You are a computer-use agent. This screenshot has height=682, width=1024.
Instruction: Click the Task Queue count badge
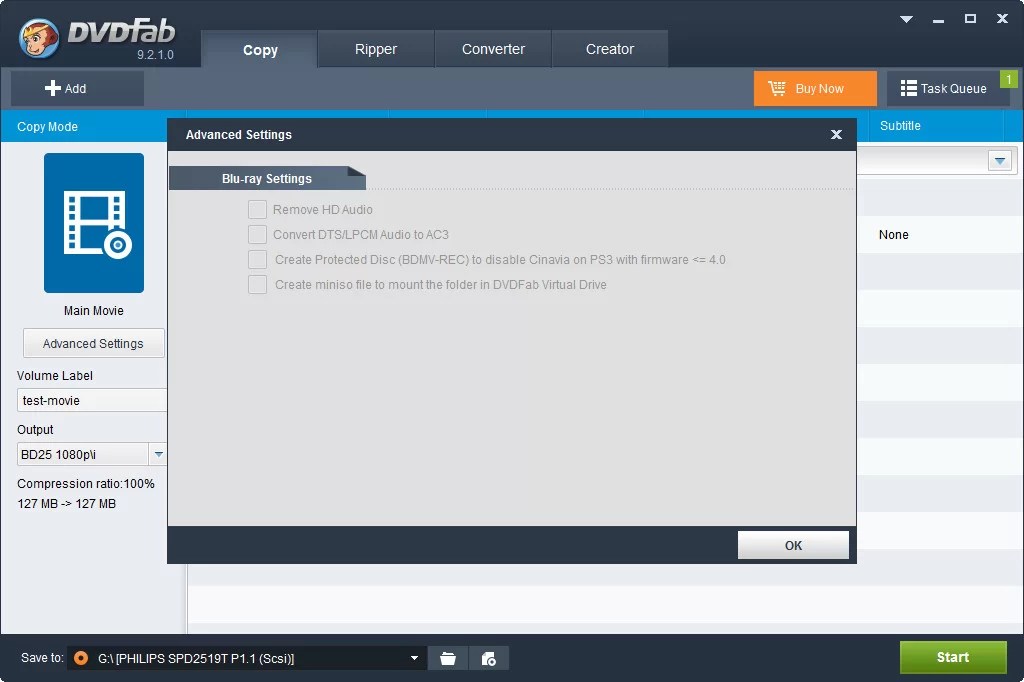(x=1008, y=79)
